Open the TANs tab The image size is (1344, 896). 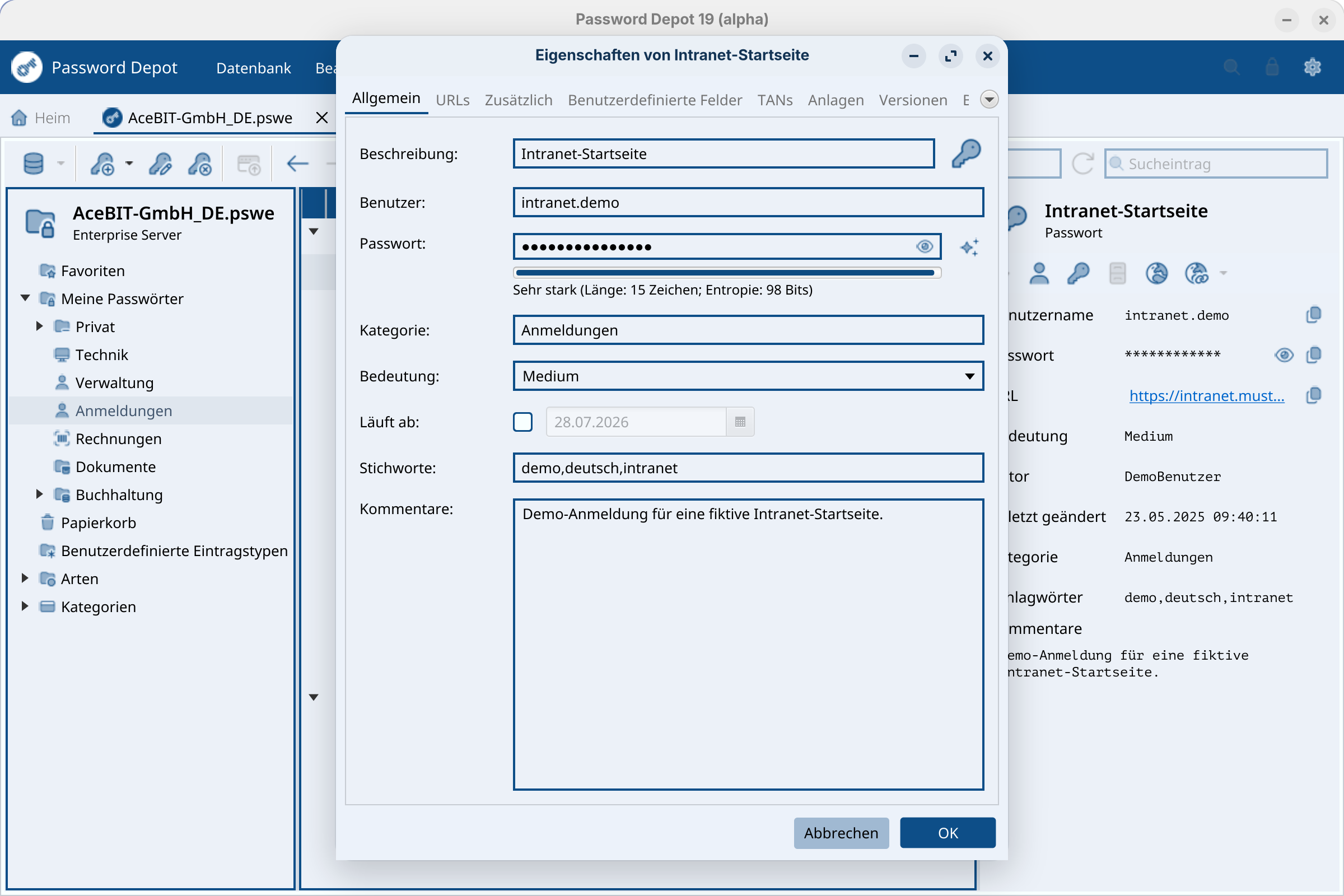pos(775,100)
